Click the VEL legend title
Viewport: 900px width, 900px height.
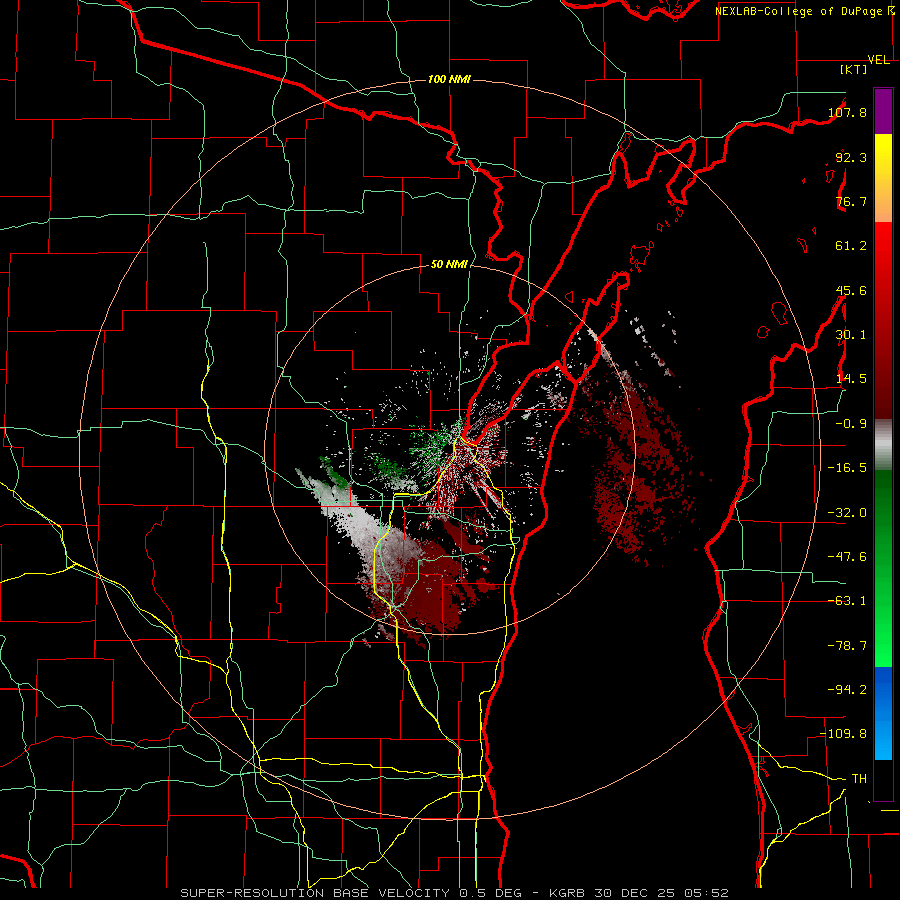pos(878,60)
